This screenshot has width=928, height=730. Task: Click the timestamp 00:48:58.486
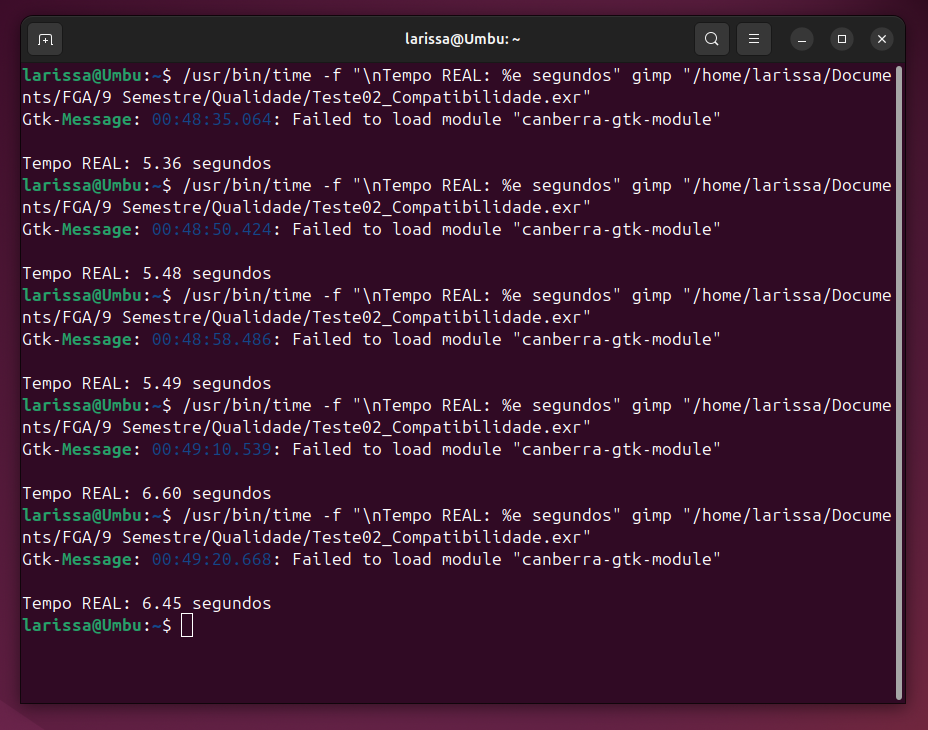[212, 340]
